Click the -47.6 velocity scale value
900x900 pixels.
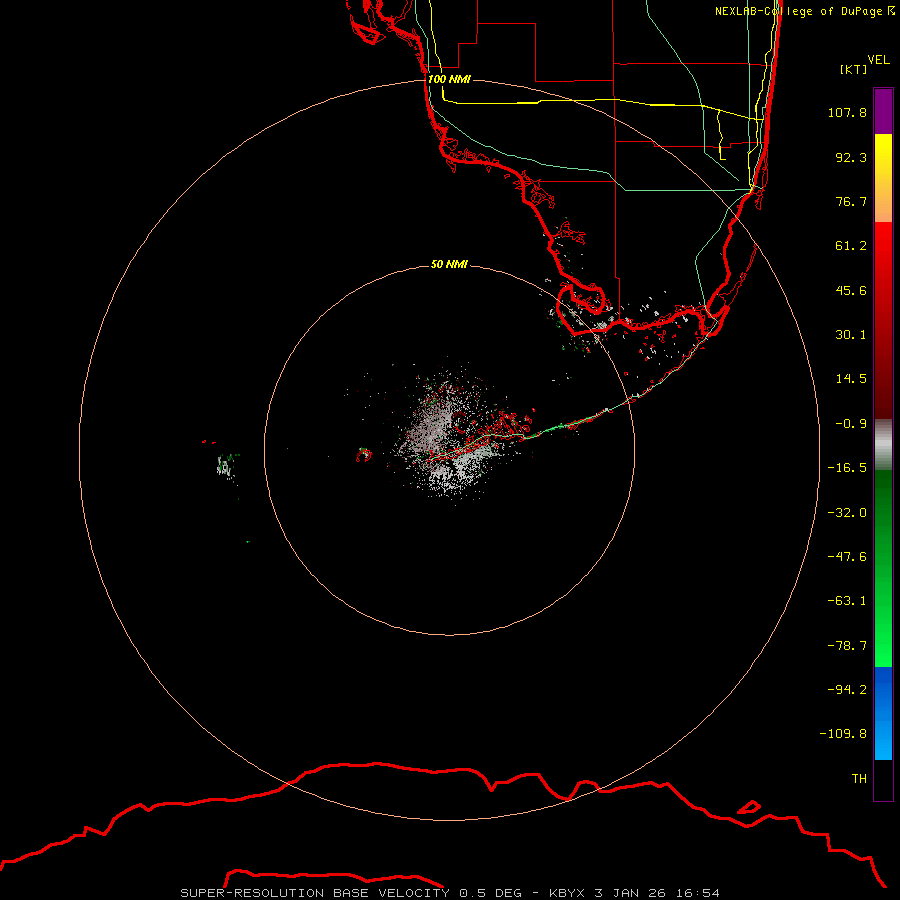[847, 557]
